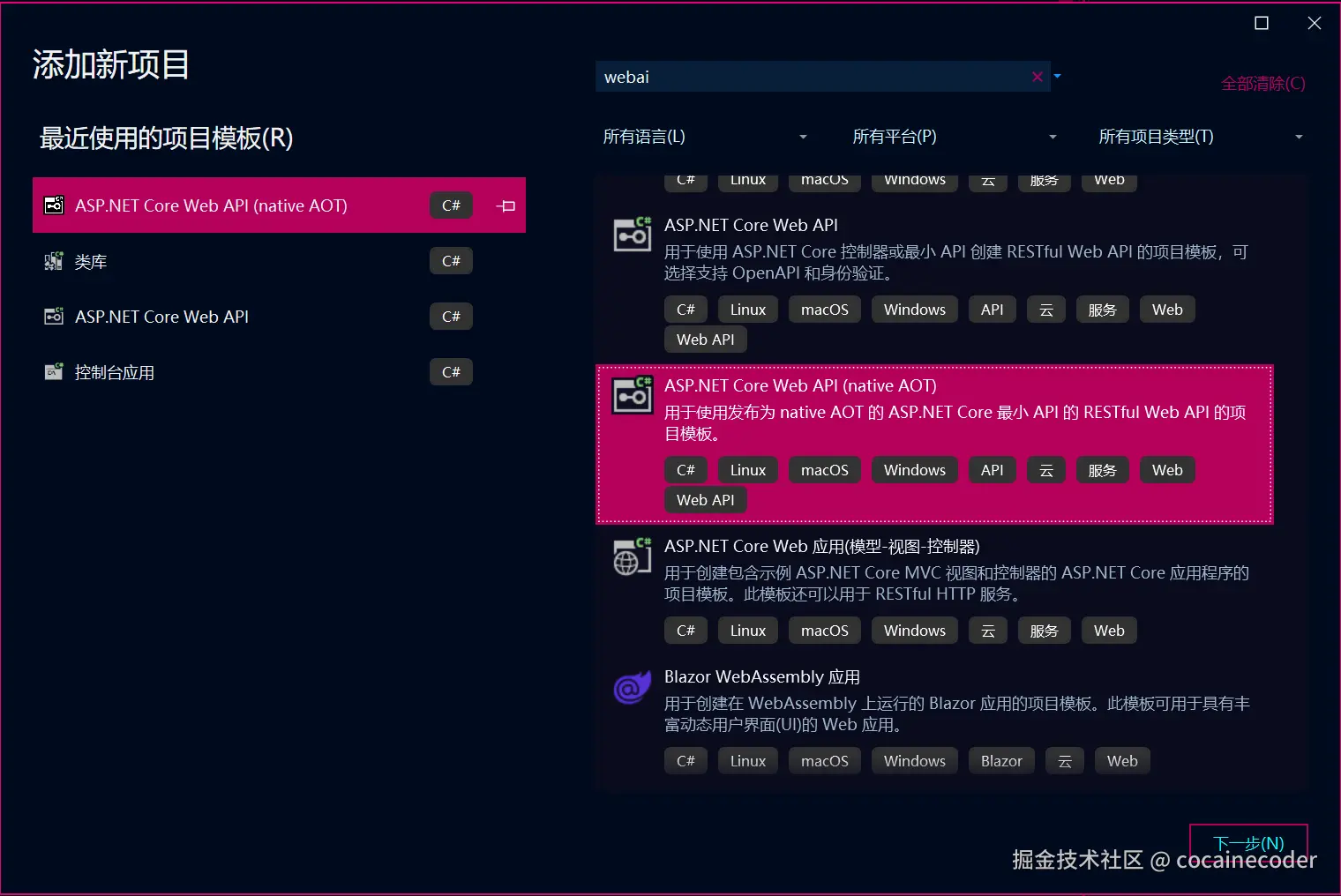The image size is (1341, 896).
Task: Click Windows tag under native AOT result
Action: point(915,470)
